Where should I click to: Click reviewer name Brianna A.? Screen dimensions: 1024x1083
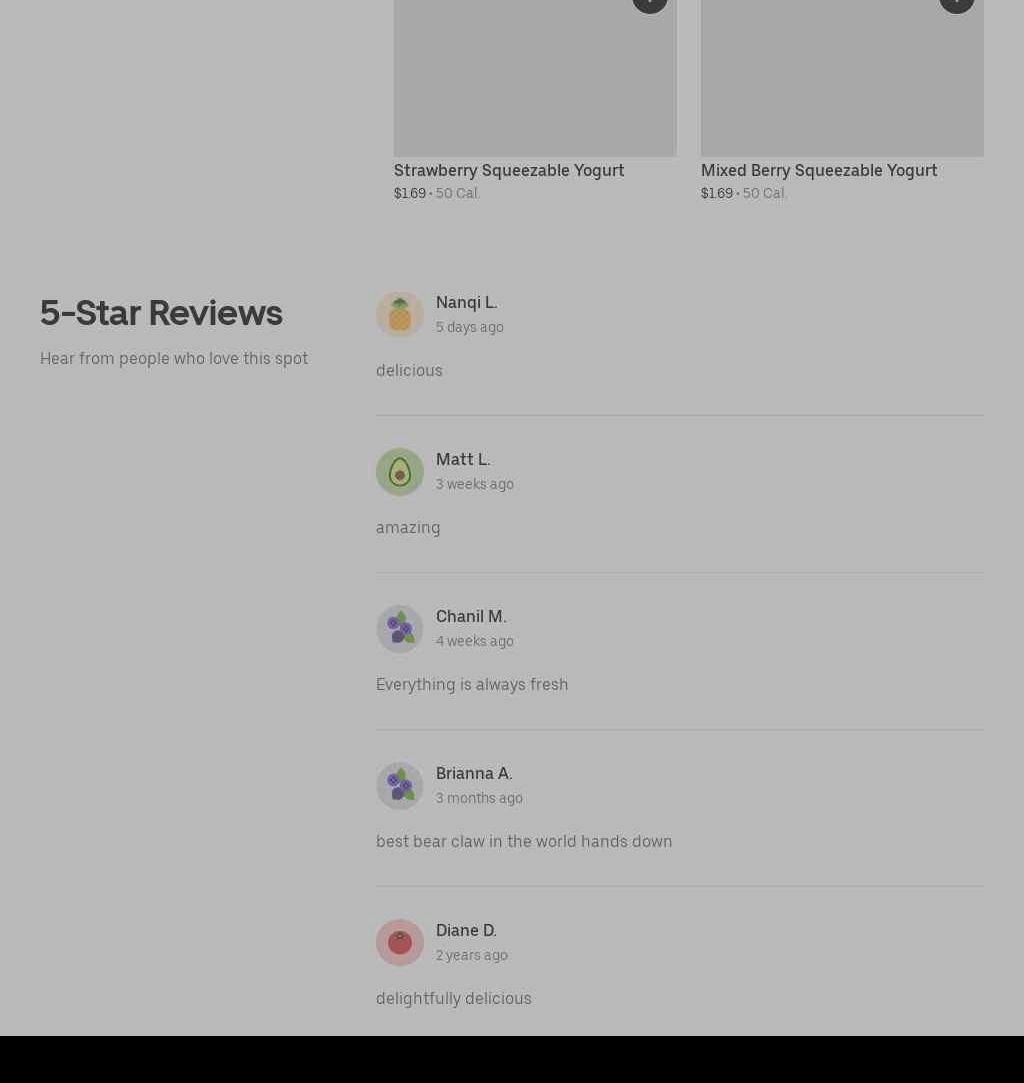474,773
